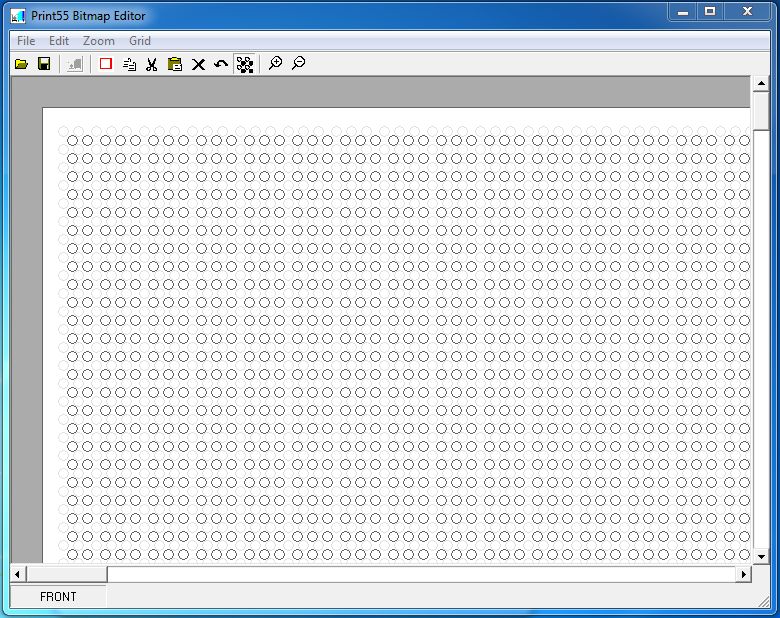780x618 pixels.
Task: Open the Edit menu
Action: tap(59, 41)
